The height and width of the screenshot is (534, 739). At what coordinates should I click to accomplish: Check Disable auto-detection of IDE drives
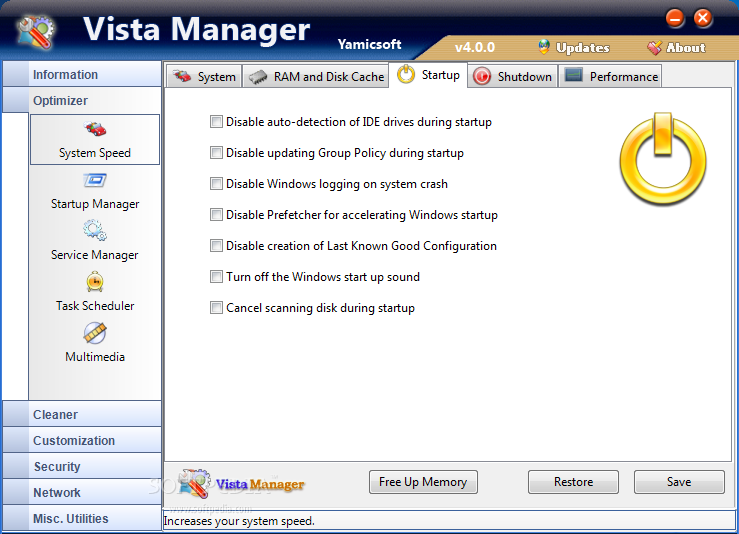[216, 122]
